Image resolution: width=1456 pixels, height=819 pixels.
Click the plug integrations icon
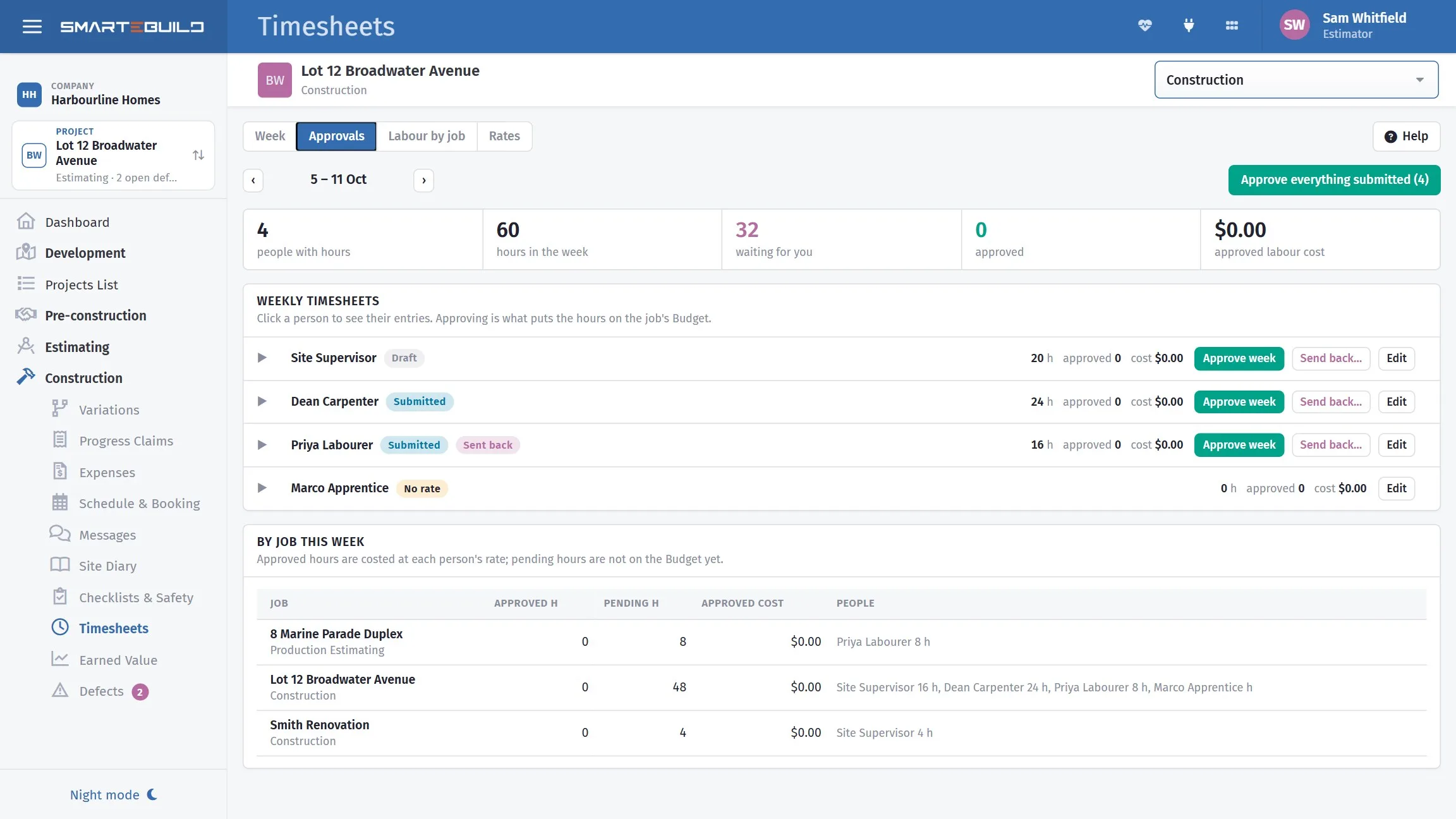[x=1188, y=25]
